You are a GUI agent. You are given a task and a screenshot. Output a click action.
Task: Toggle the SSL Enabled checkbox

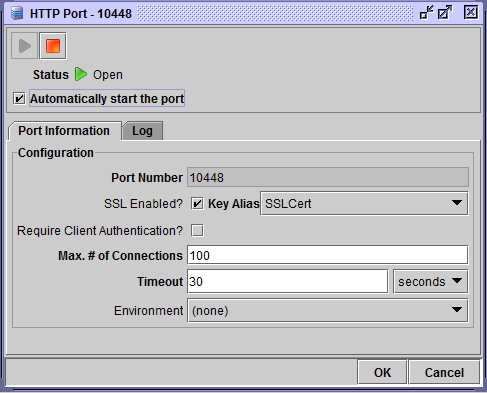tap(197, 203)
